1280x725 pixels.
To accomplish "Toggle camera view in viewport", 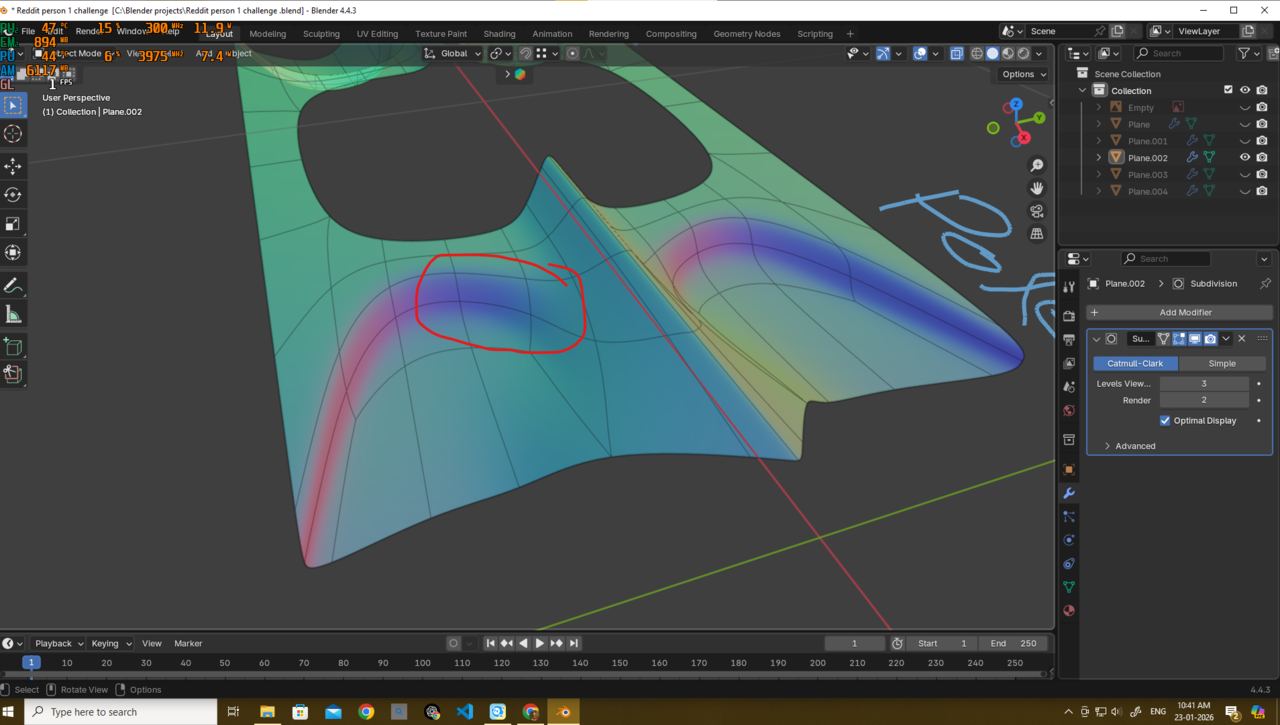I will [x=1037, y=211].
